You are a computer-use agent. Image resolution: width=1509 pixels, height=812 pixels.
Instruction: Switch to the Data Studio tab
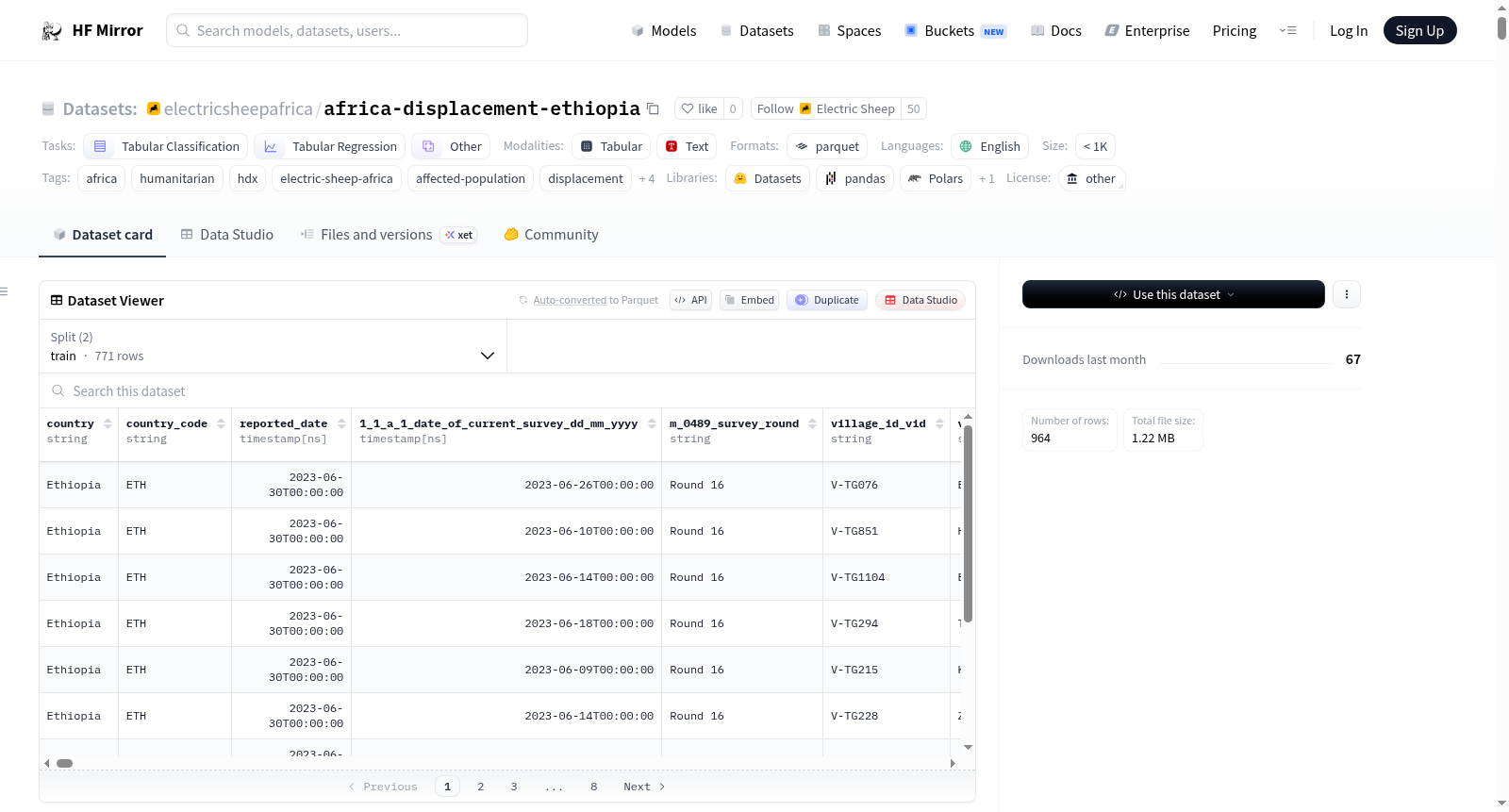tap(226, 235)
